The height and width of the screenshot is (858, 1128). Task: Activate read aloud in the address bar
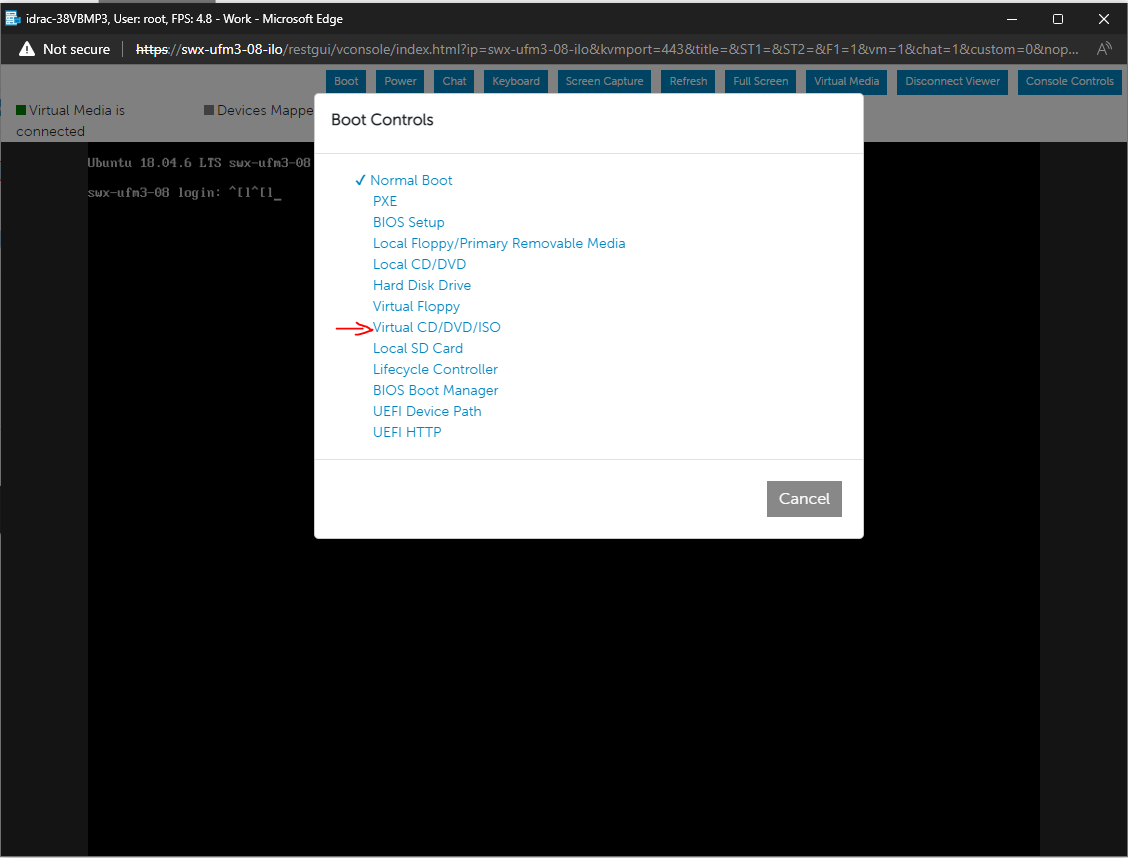pos(1103,48)
